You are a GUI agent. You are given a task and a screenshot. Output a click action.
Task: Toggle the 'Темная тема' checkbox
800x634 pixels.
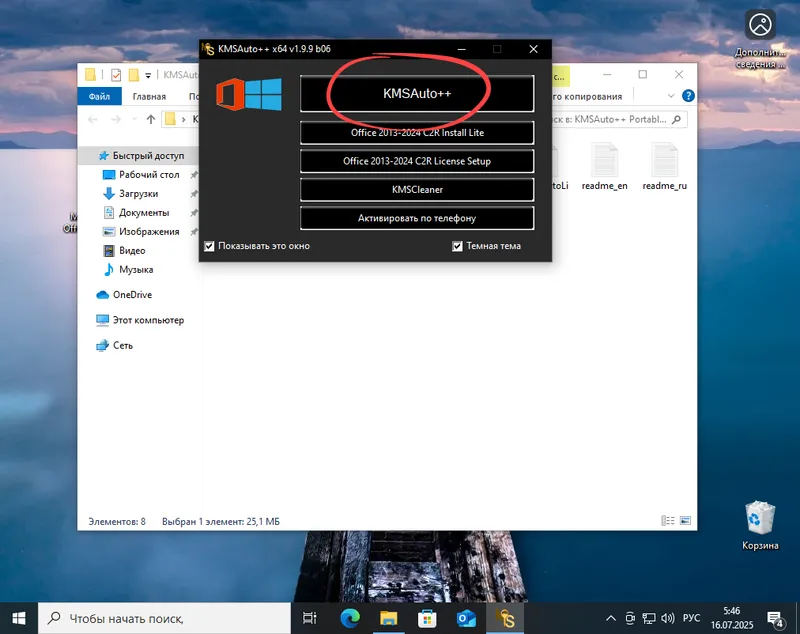(456, 245)
